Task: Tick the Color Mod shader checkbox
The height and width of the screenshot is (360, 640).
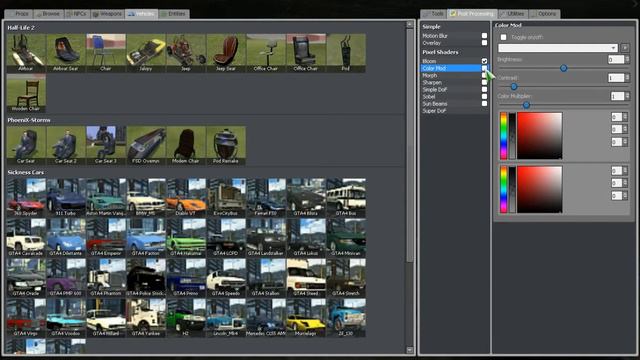Action: pos(484,68)
